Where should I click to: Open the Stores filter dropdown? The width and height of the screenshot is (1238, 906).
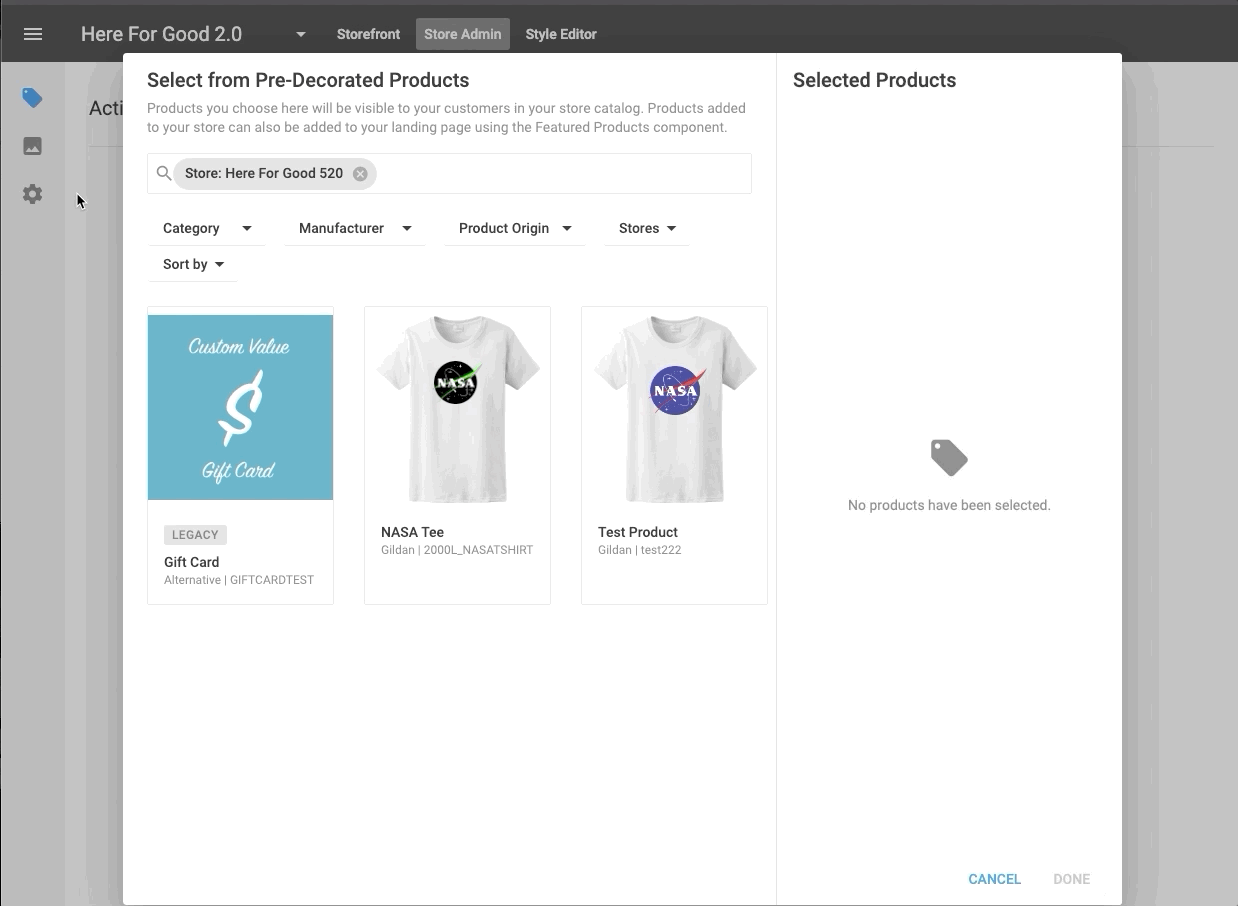[647, 228]
